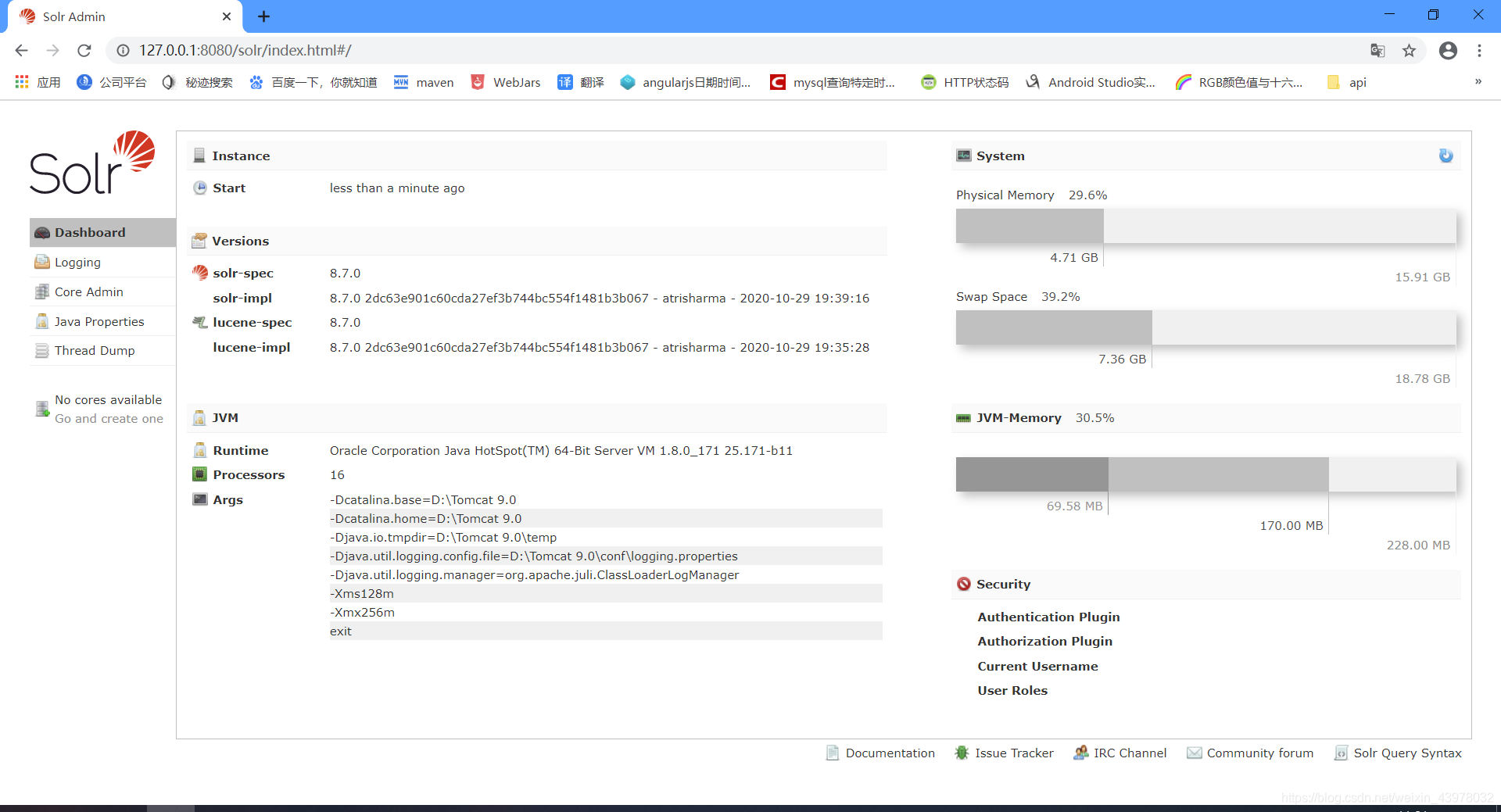Refresh the System panel values

coord(1445,156)
